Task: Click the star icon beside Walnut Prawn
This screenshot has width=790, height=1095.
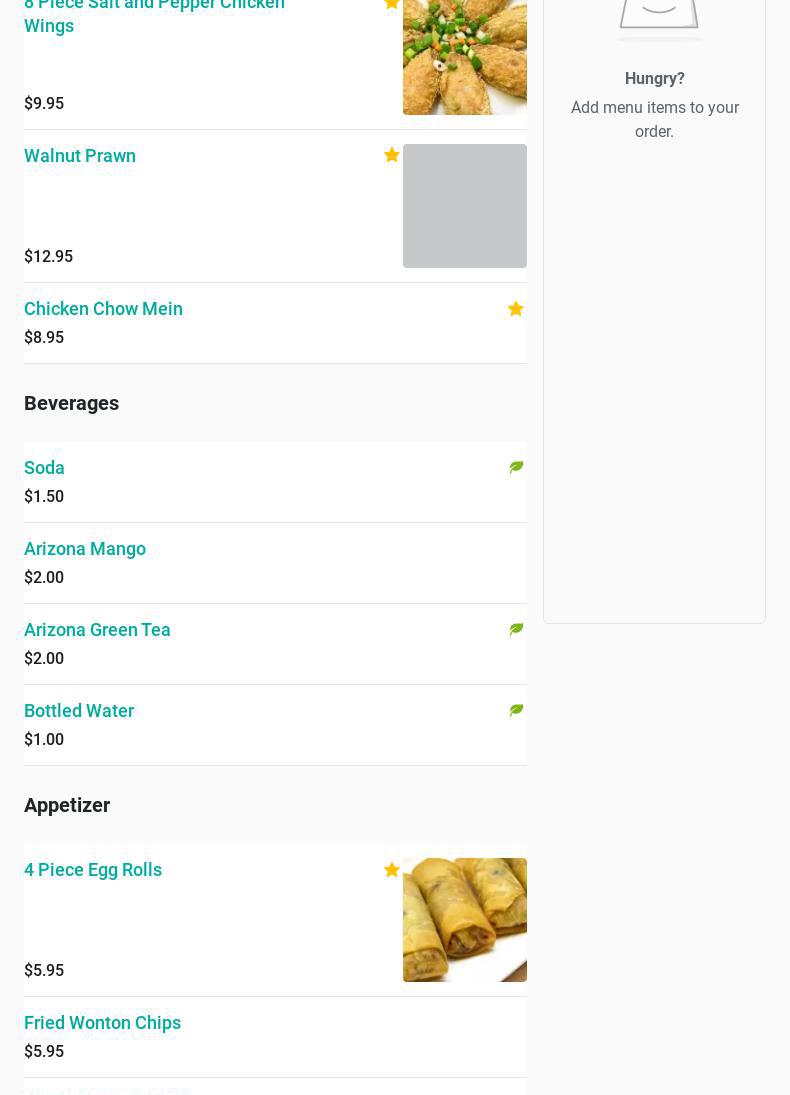Action: click(392, 155)
